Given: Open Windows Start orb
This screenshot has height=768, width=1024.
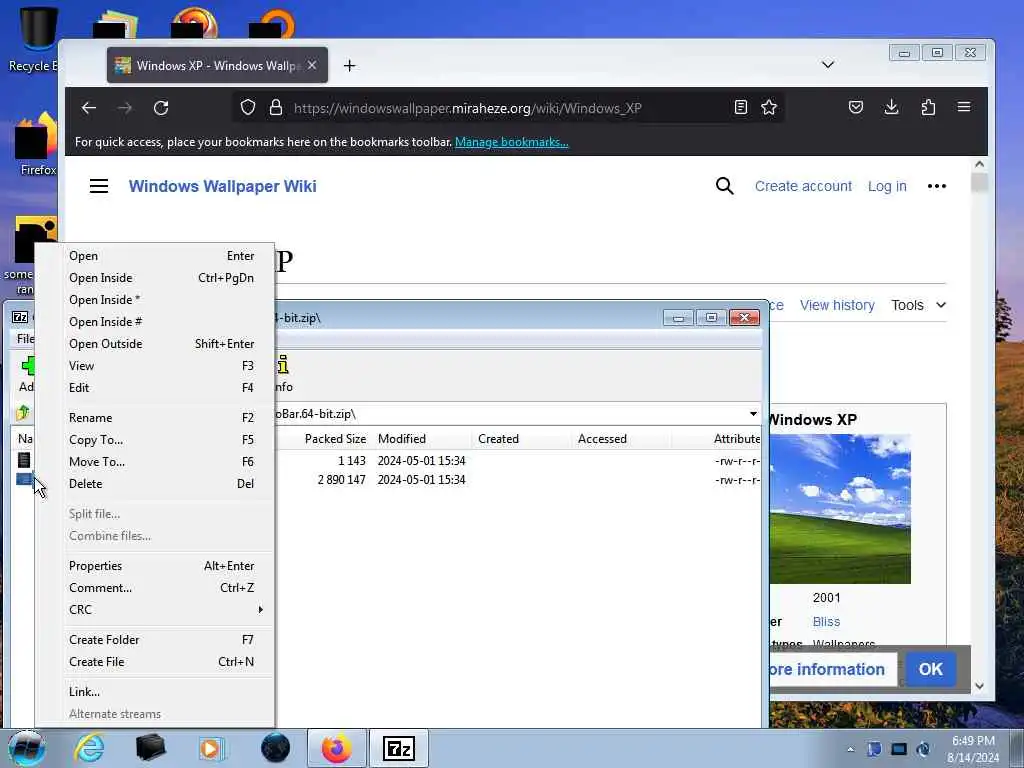Looking at the screenshot, I should pos(25,748).
